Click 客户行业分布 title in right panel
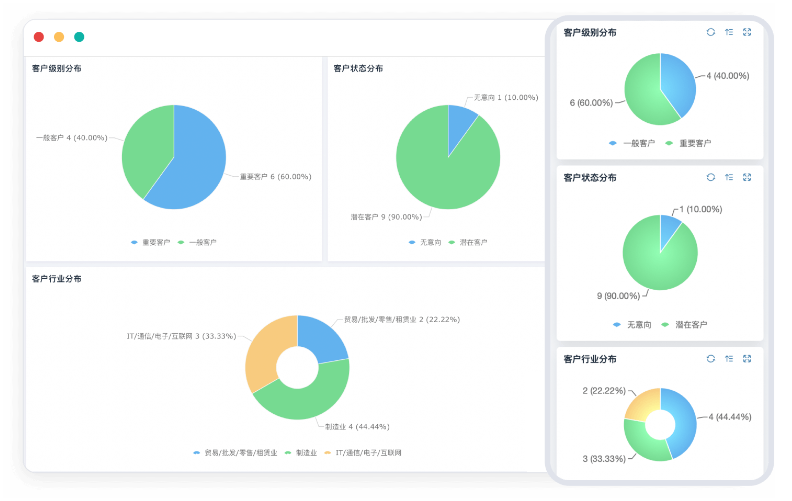Image resolution: width=792 pixels, height=501 pixels. tap(590, 359)
